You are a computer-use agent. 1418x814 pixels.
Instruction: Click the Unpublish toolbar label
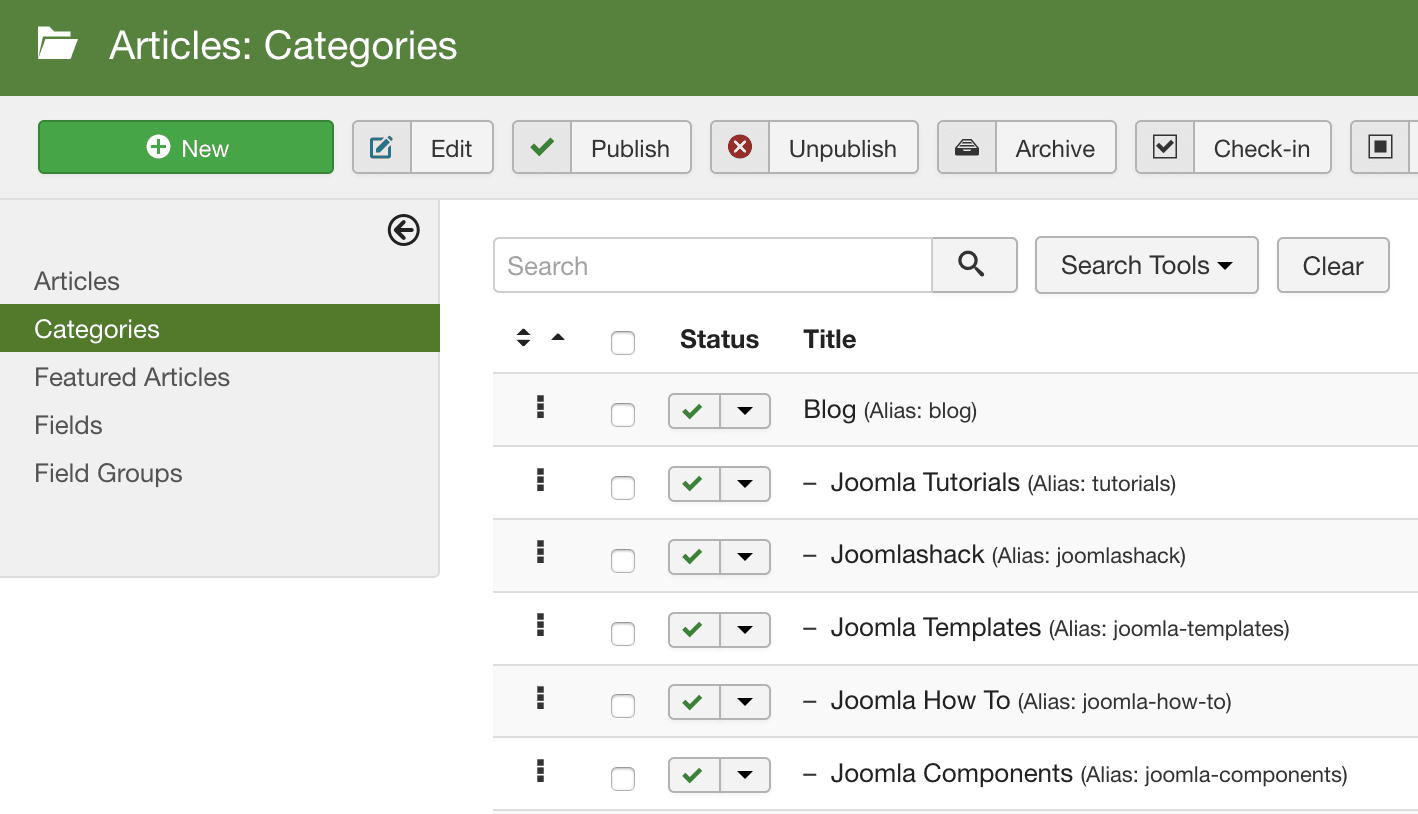coord(843,148)
